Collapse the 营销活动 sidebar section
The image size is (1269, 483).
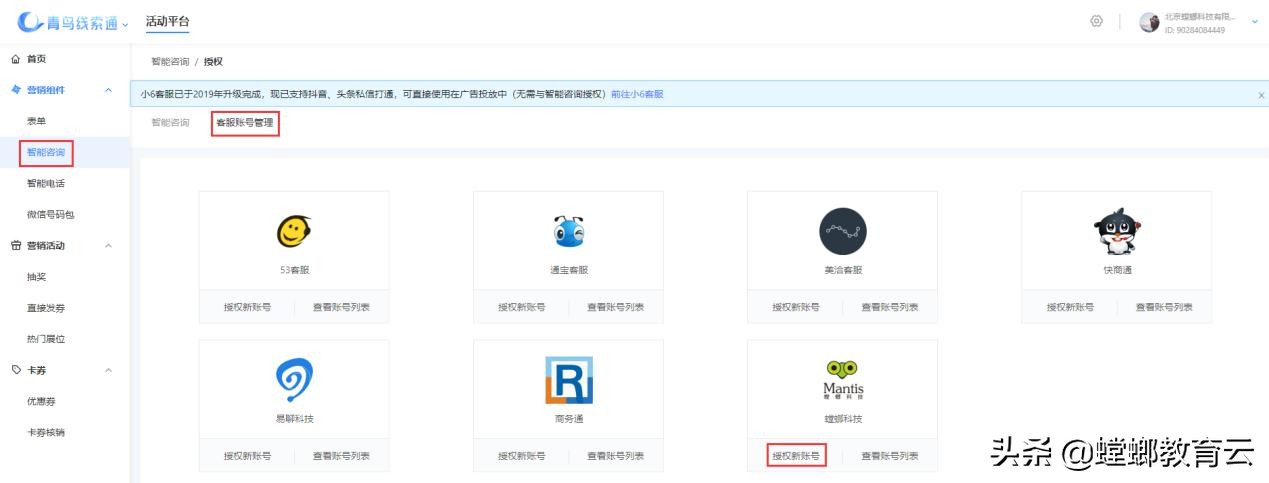click(108, 245)
